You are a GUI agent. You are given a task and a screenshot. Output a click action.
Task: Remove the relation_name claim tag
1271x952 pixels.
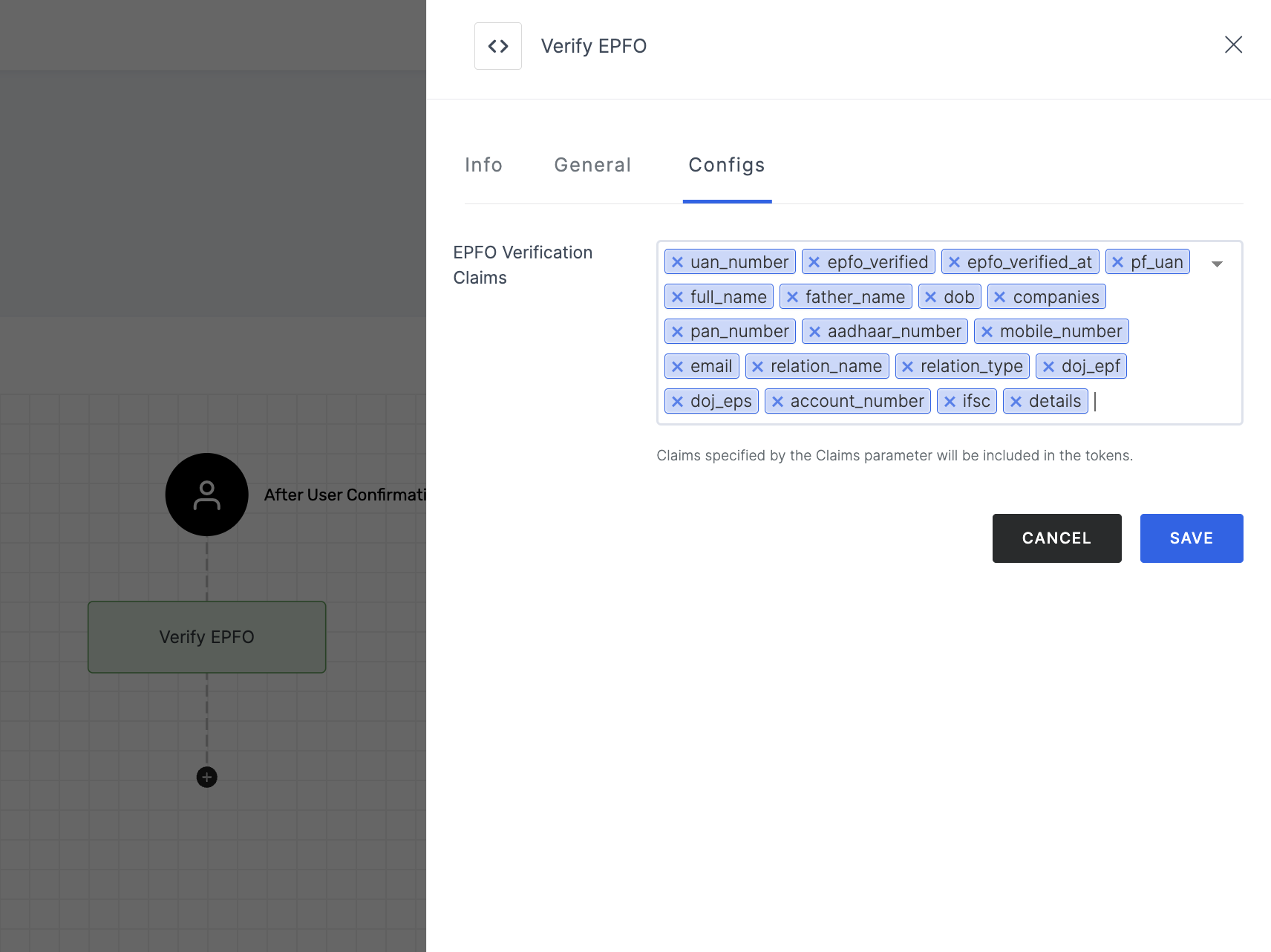point(757,367)
